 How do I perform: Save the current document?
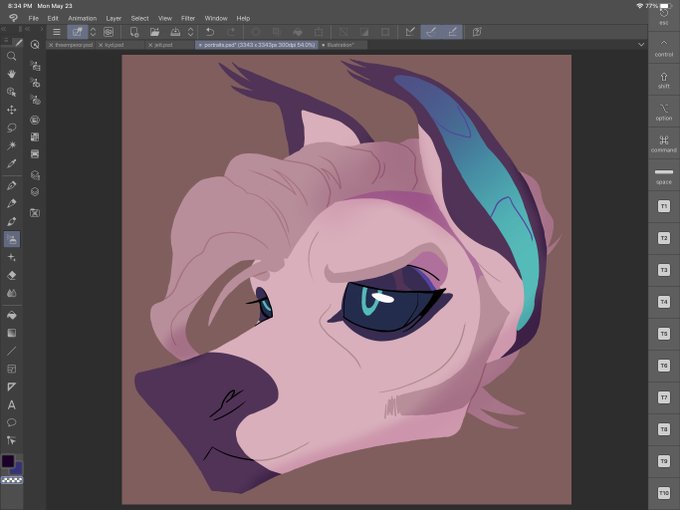[175, 32]
